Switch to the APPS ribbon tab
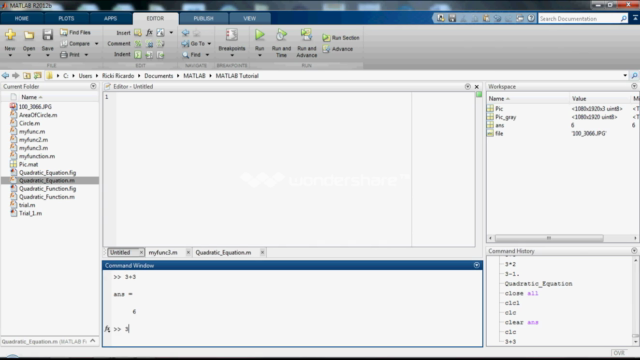 pyautogui.click(x=110, y=18)
